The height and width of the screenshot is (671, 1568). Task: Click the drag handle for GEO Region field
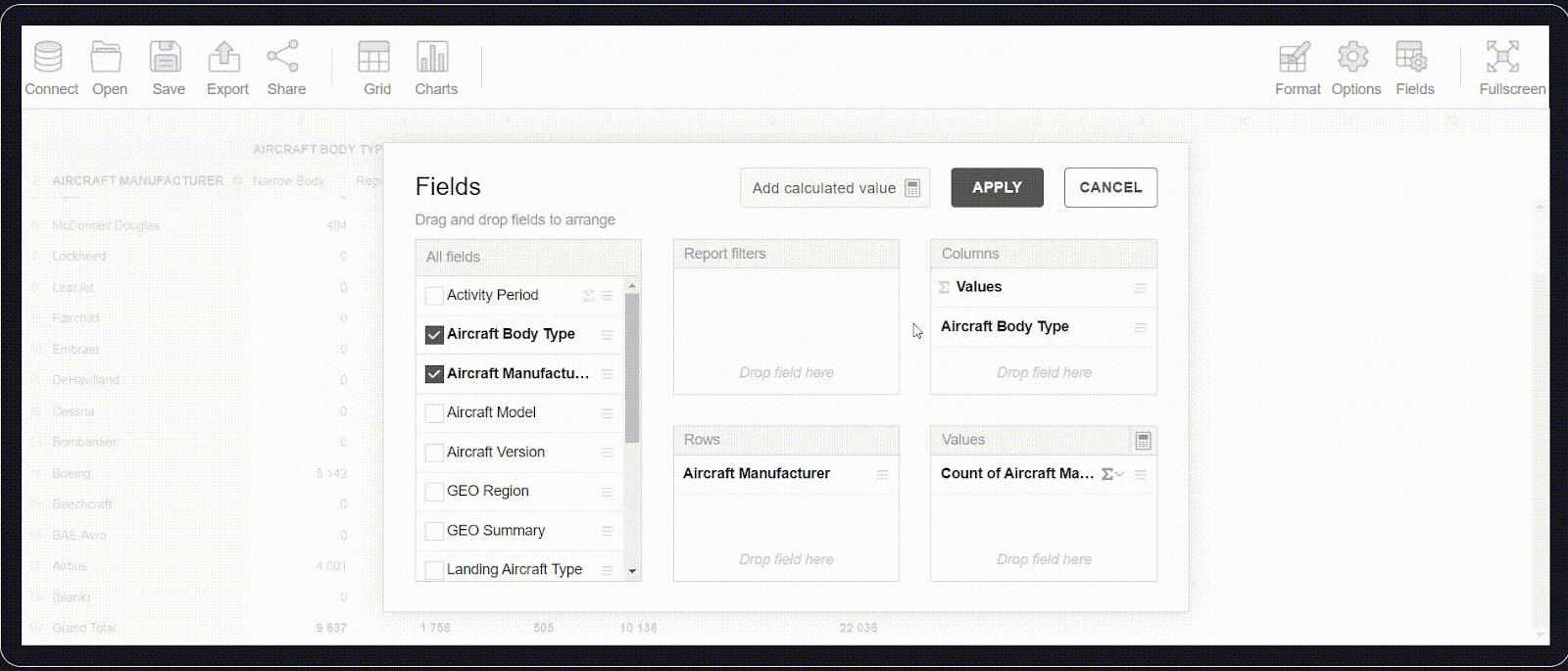click(x=608, y=492)
